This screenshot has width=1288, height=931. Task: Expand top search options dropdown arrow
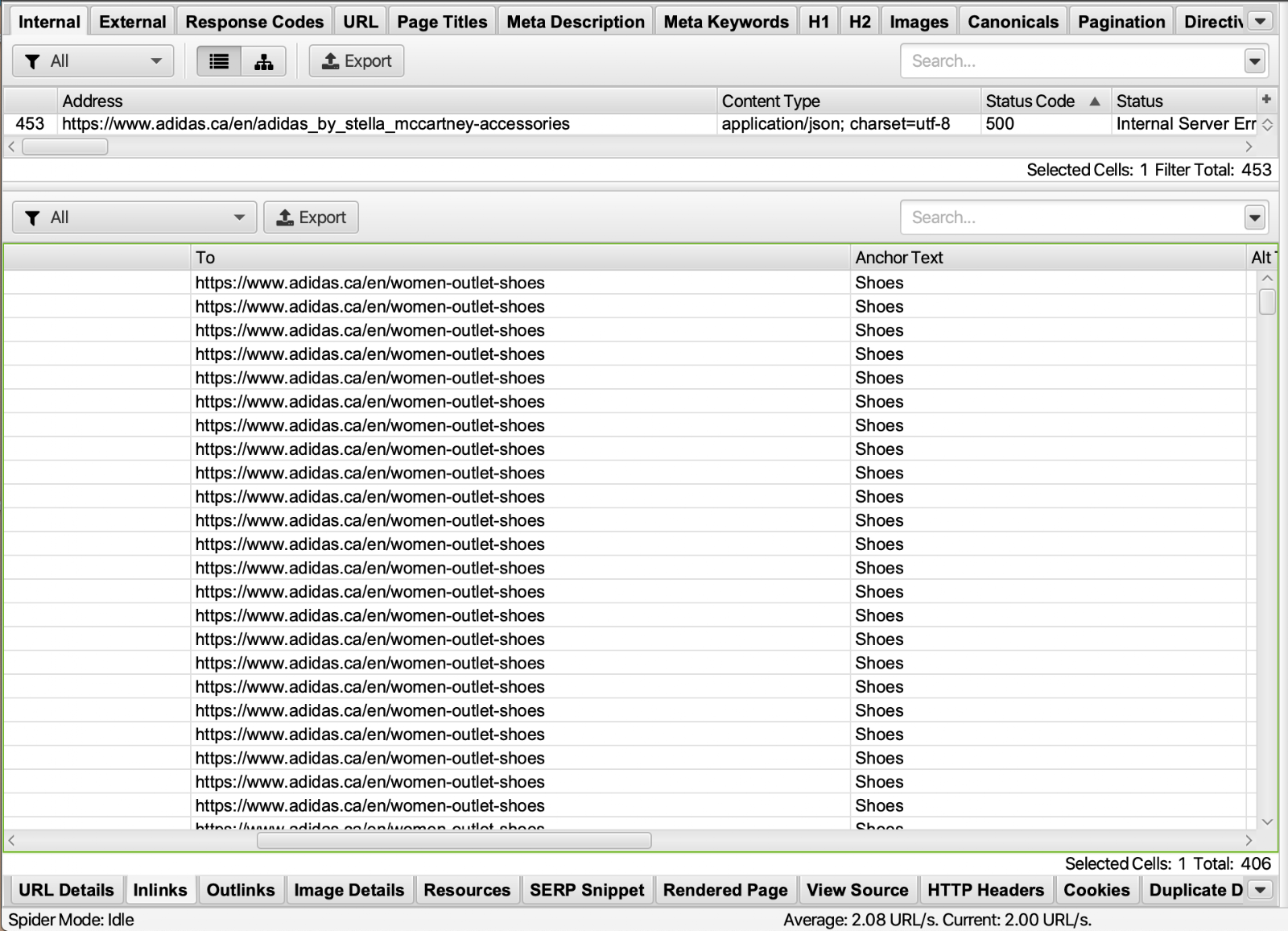pos(1254,61)
